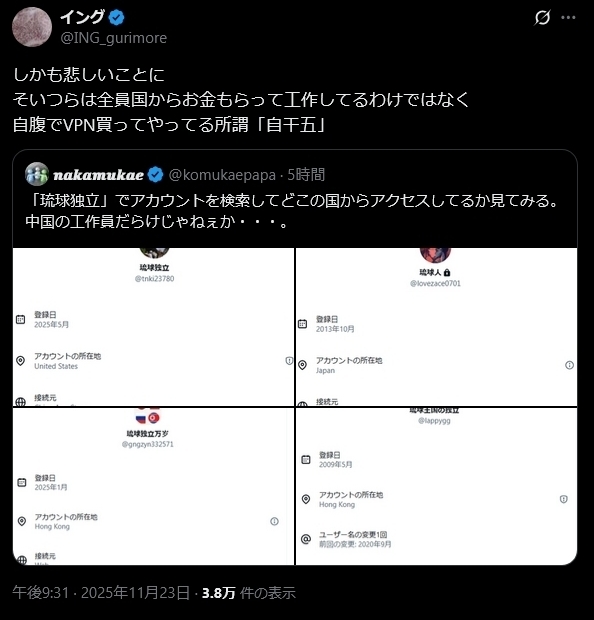The width and height of the screenshot is (594, 620).
Task: Click the verified badge next to nakamukae
Action: [x=155, y=174]
